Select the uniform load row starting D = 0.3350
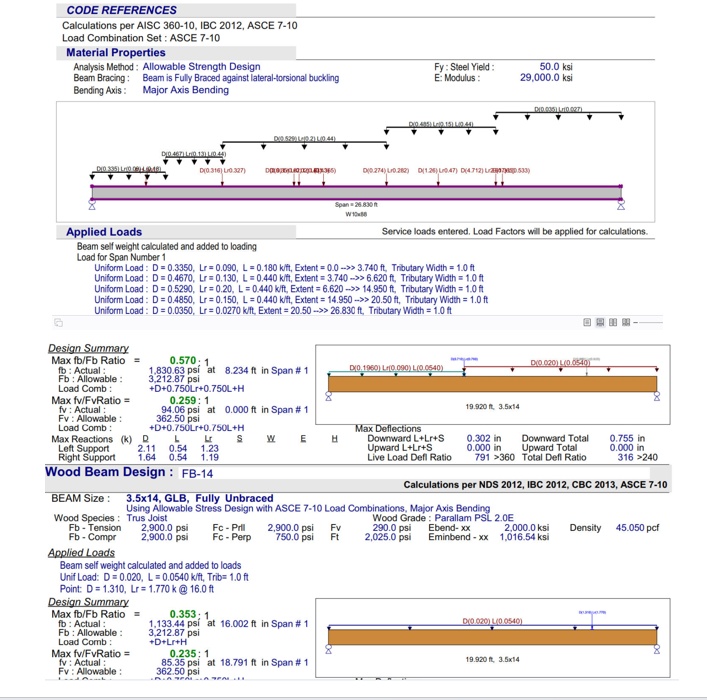Image resolution: width=707 pixels, height=700 pixels. [x=285, y=268]
